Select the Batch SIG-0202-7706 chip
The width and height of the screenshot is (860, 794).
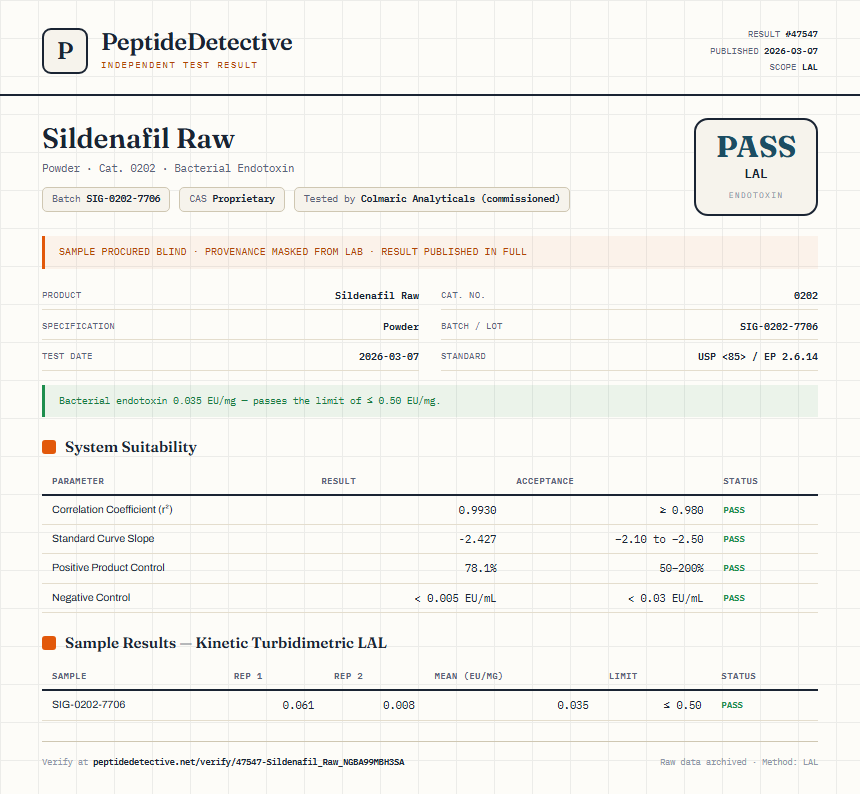[x=106, y=199]
